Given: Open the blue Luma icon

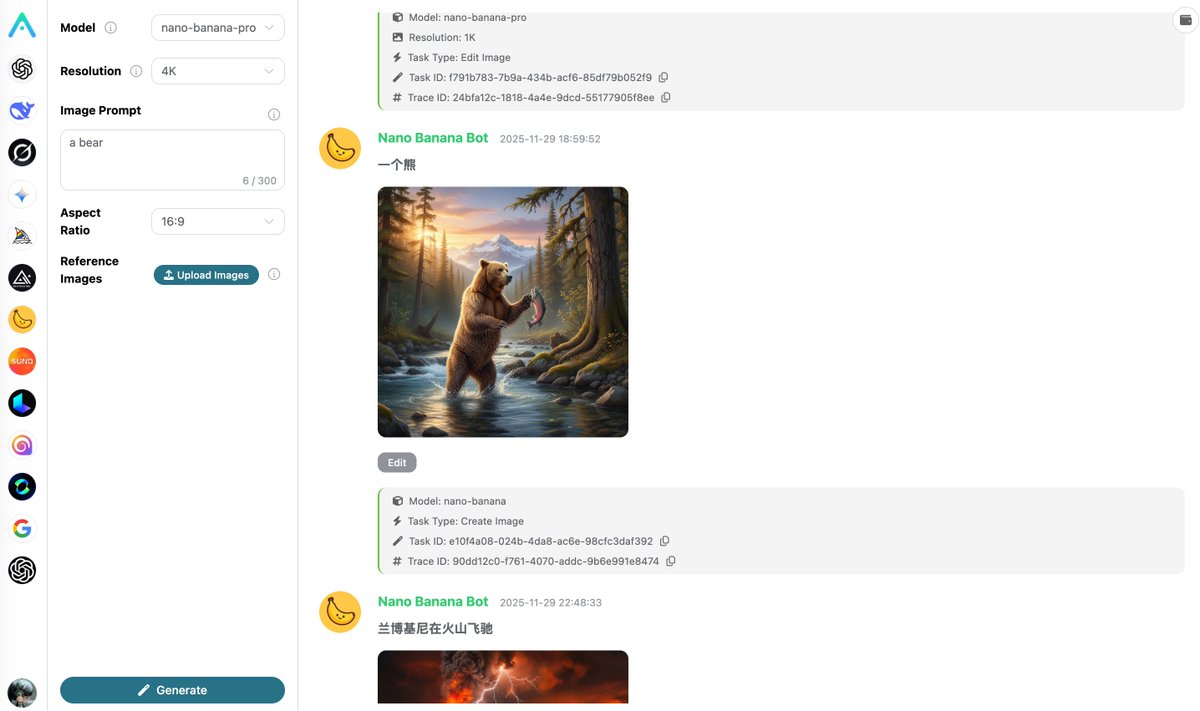Looking at the screenshot, I should pyautogui.click(x=22, y=403).
